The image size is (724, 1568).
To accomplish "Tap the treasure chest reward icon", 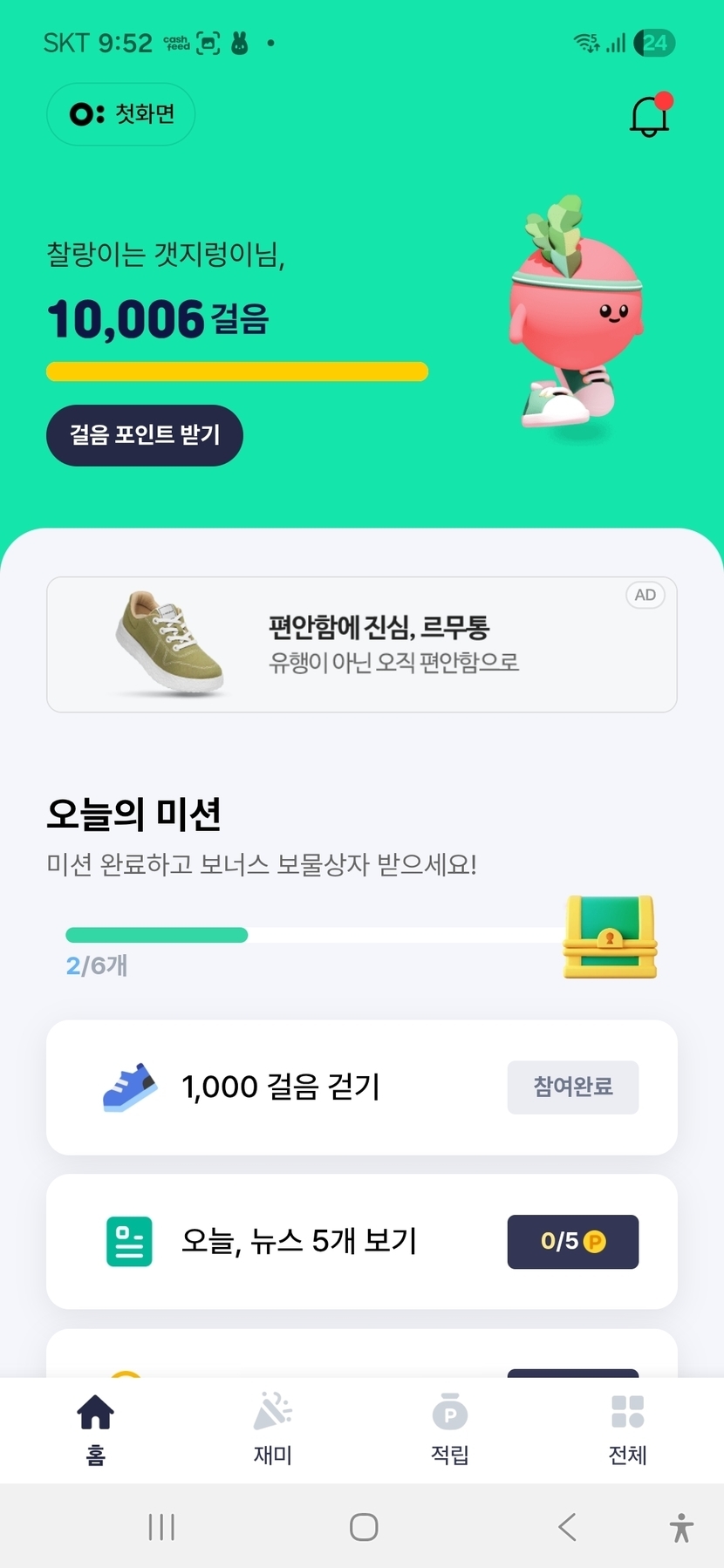I will (610, 937).
